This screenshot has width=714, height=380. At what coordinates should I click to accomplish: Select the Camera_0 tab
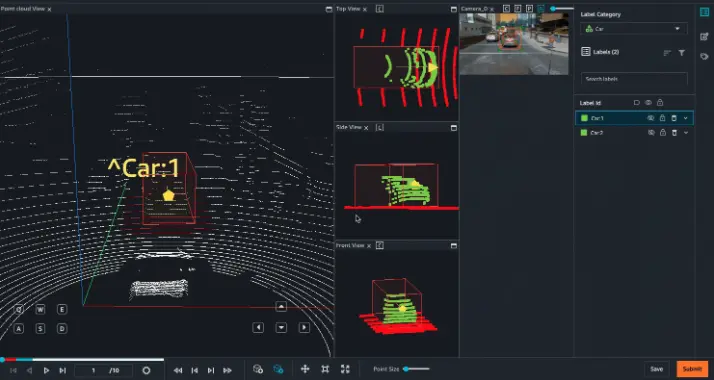(x=474, y=9)
